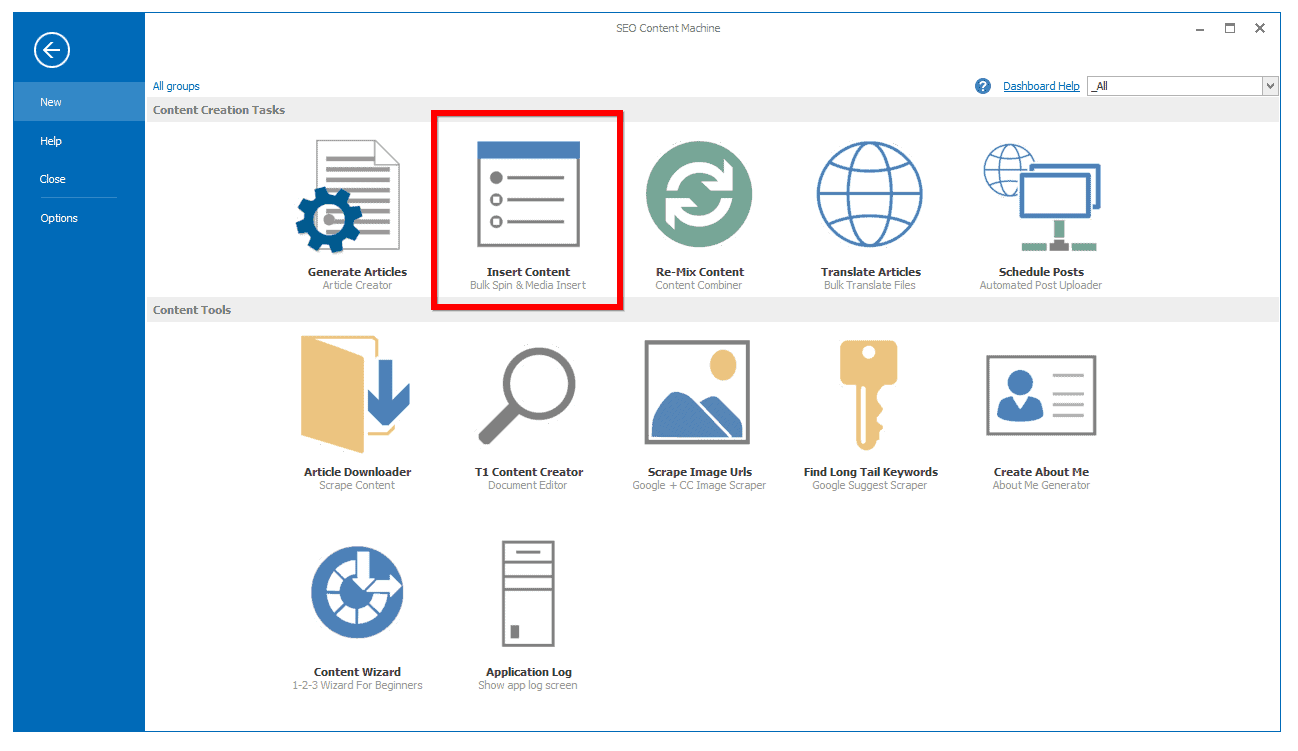Click the group filter input field
1298x751 pixels.
(1175, 86)
